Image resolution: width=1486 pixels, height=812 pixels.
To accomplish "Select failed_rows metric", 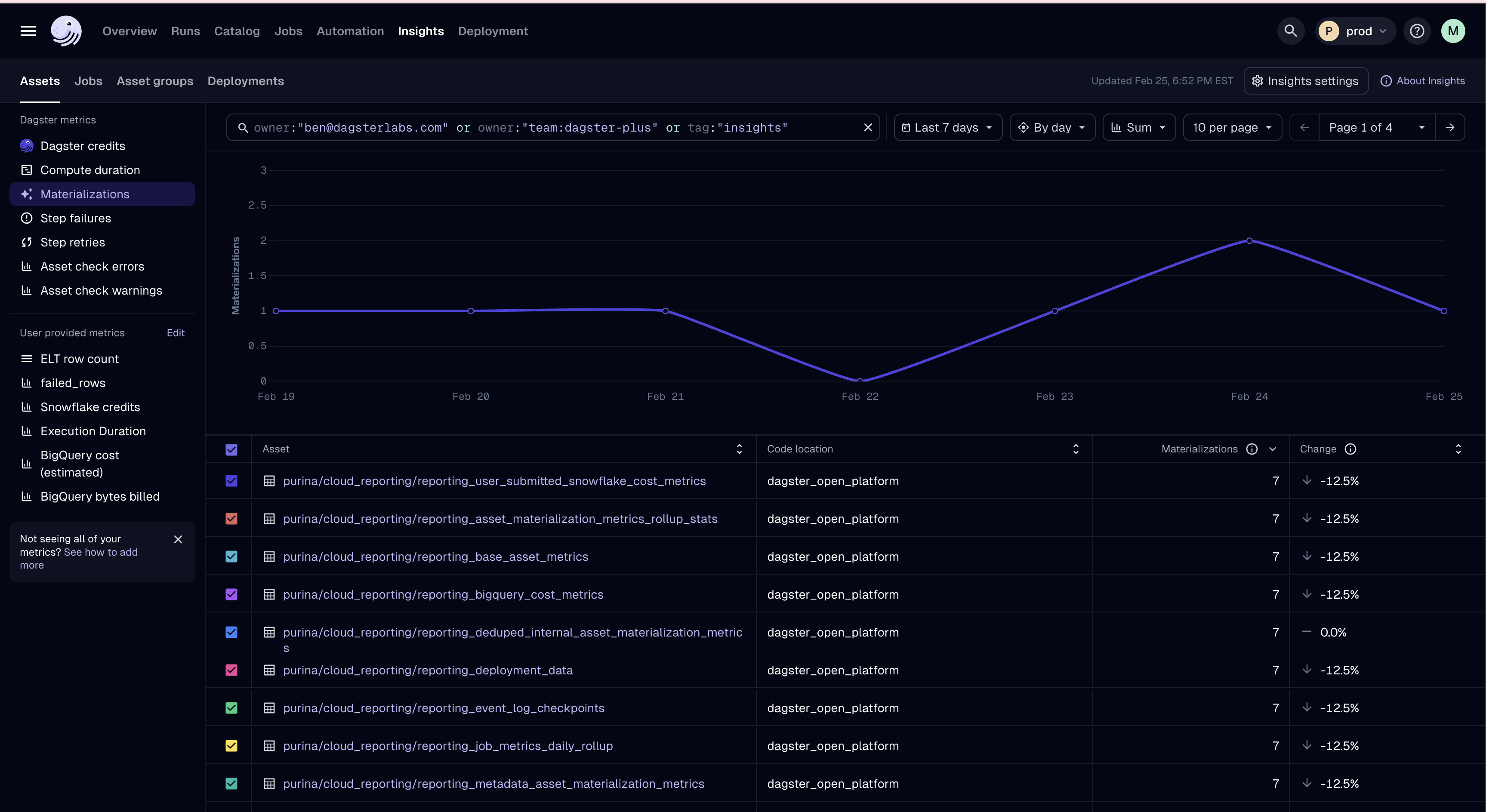I will [102, 383].
